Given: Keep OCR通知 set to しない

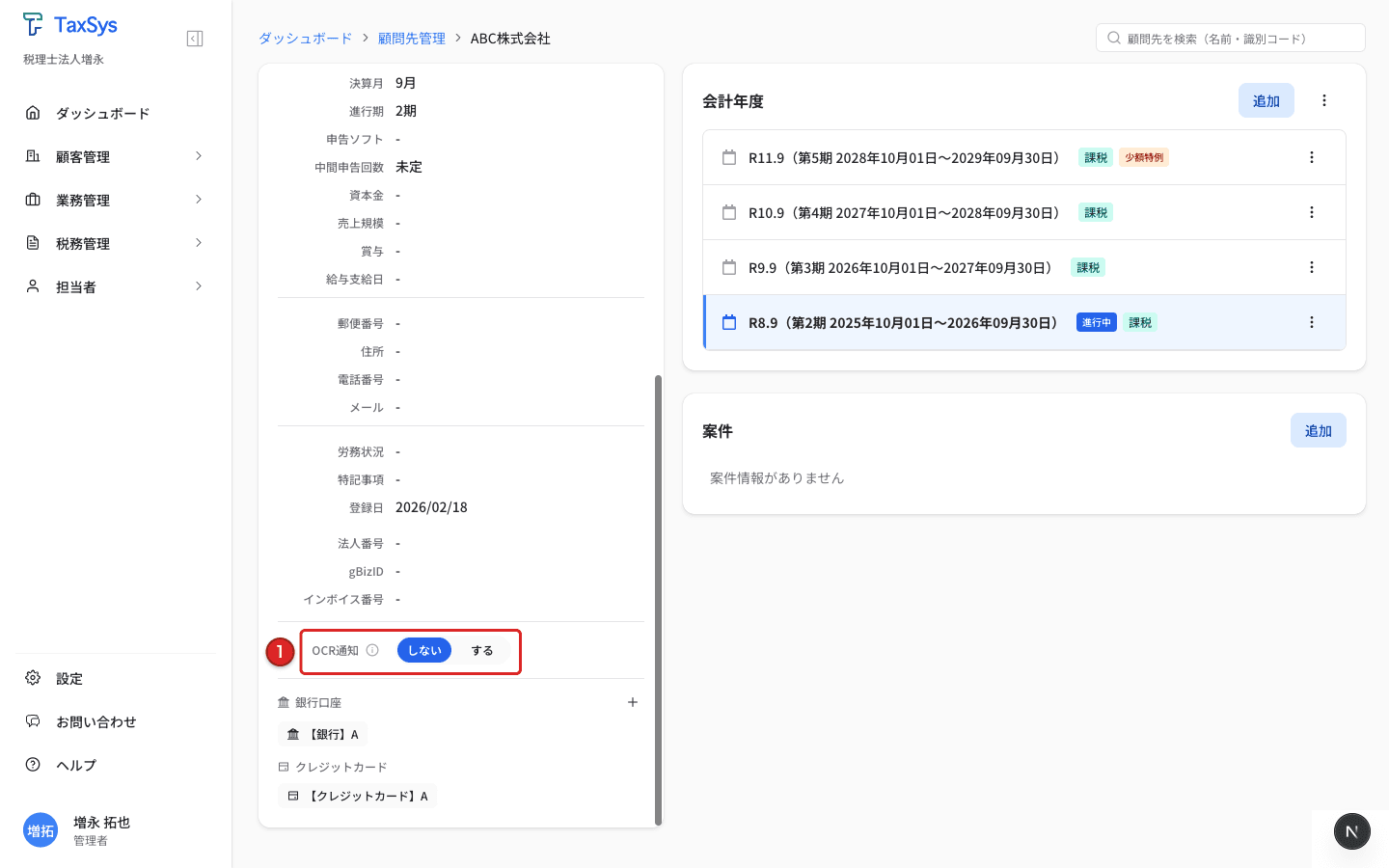Looking at the screenshot, I should (424, 650).
